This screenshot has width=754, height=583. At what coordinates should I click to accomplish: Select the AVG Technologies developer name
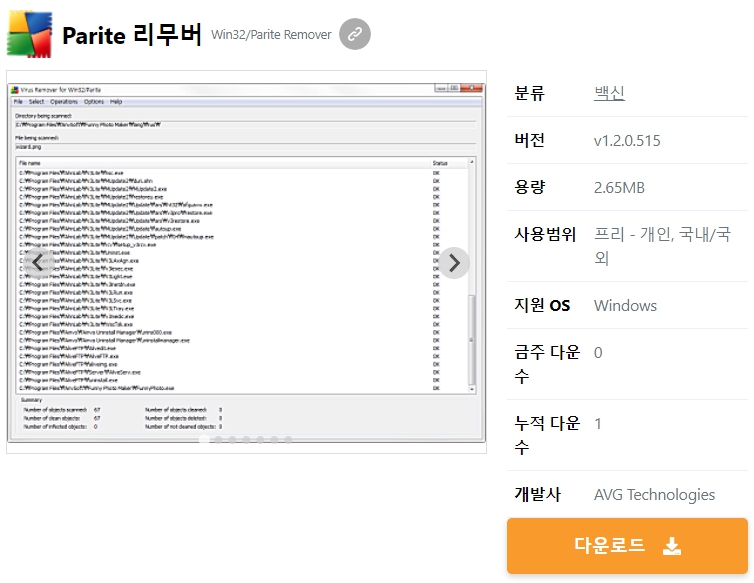pyautogui.click(x=654, y=494)
